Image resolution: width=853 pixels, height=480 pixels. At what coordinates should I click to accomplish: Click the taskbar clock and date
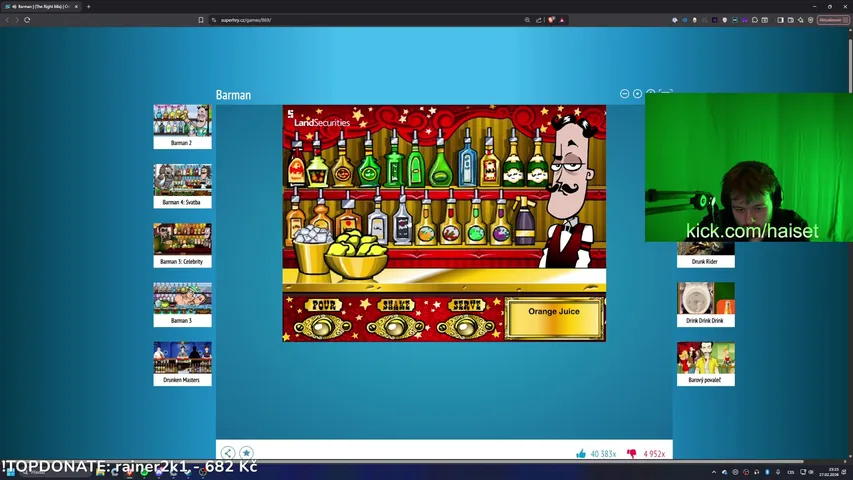[829, 472]
